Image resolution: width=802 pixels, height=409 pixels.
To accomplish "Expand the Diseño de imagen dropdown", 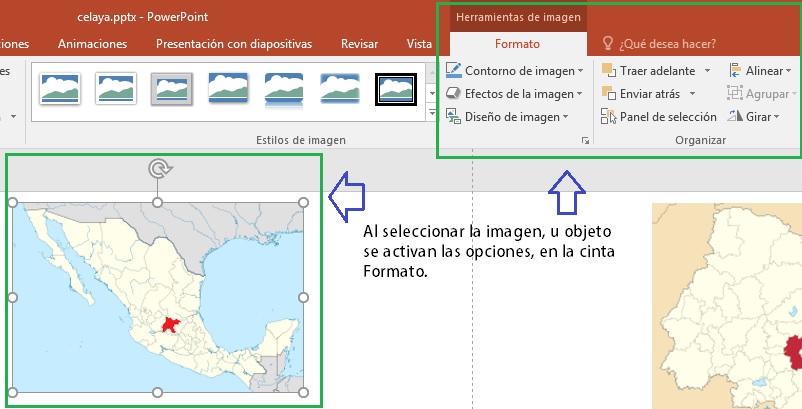I will [x=566, y=118].
